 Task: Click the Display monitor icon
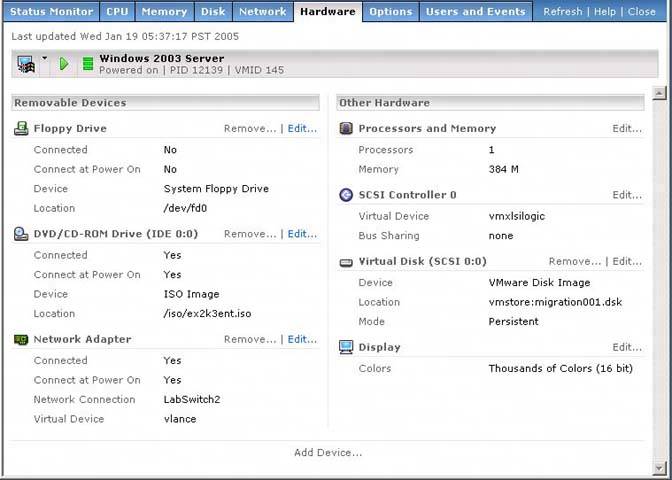346,347
